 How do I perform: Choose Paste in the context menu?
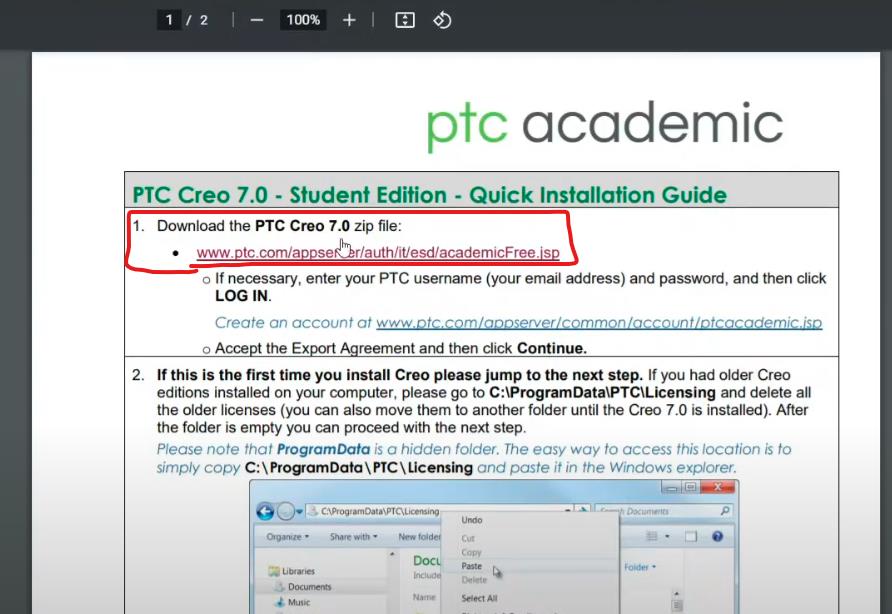click(x=472, y=566)
